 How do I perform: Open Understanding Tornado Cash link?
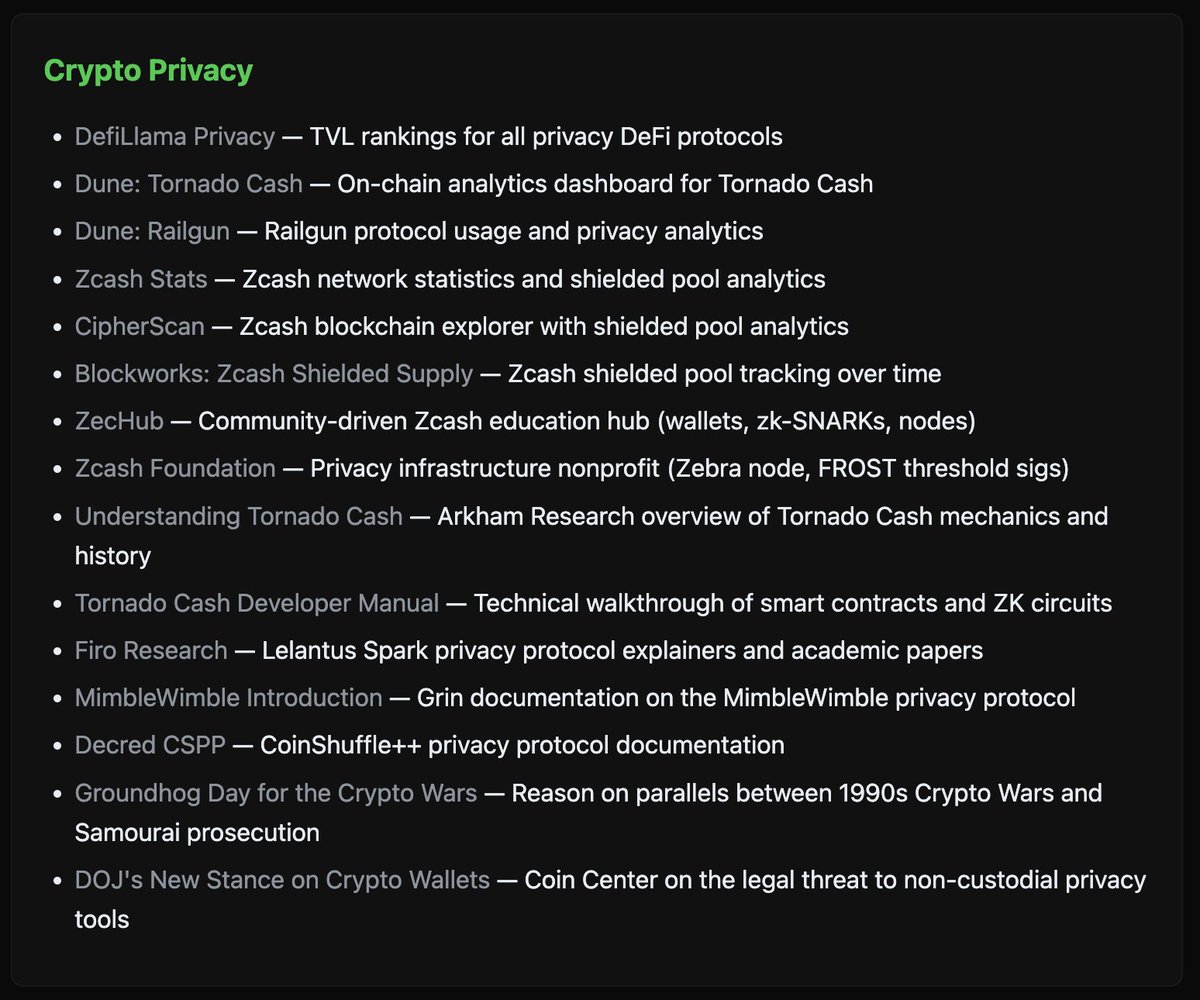click(239, 516)
